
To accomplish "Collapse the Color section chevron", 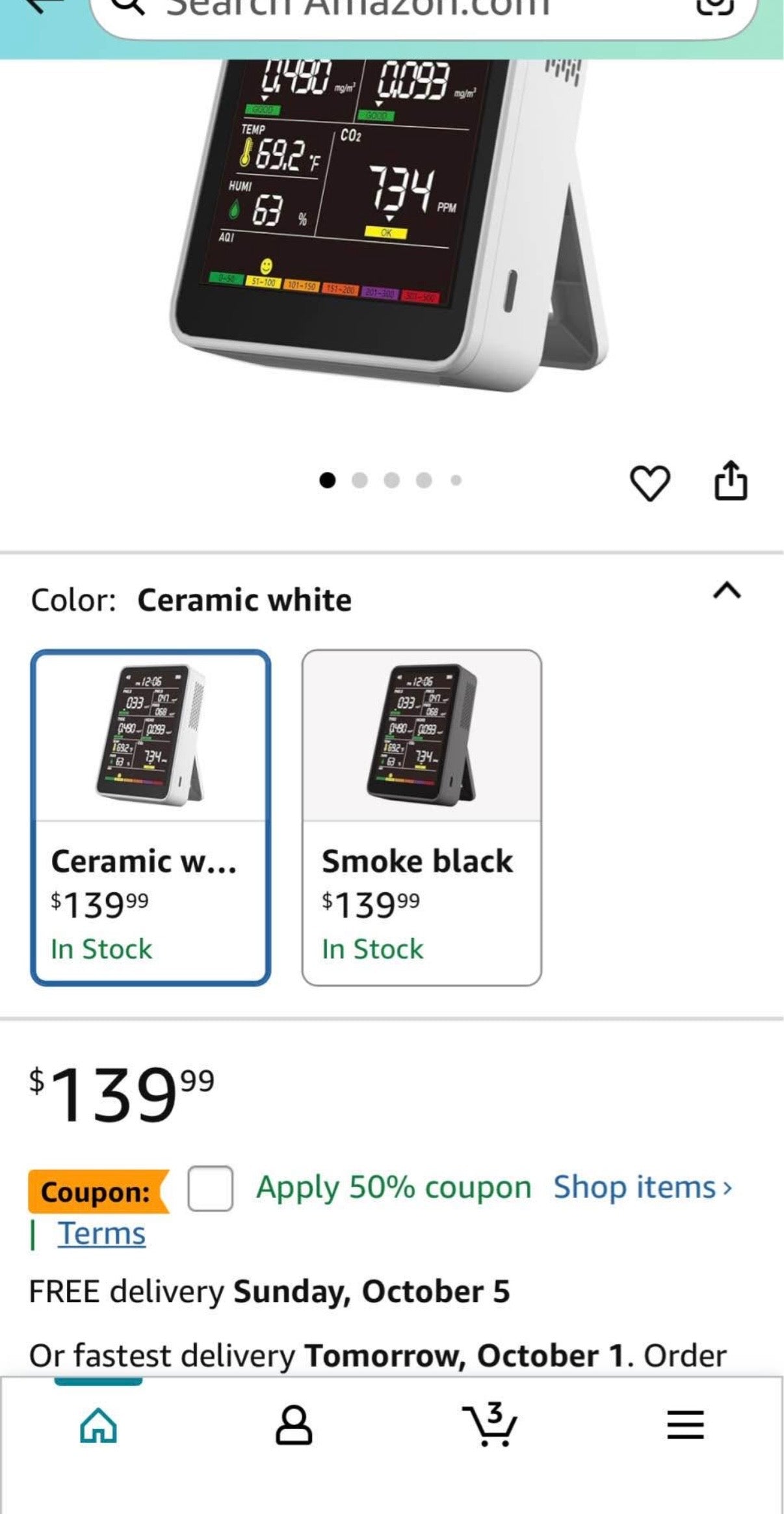I will (x=727, y=591).
